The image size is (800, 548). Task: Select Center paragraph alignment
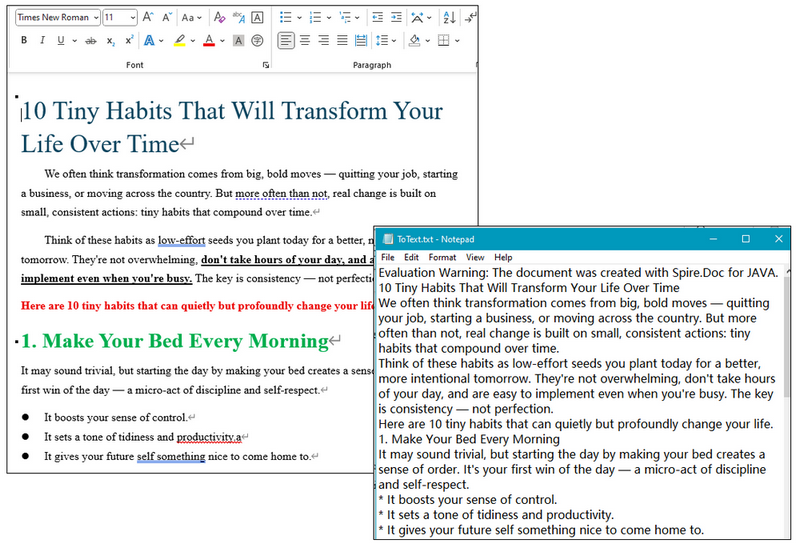click(x=305, y=40)
